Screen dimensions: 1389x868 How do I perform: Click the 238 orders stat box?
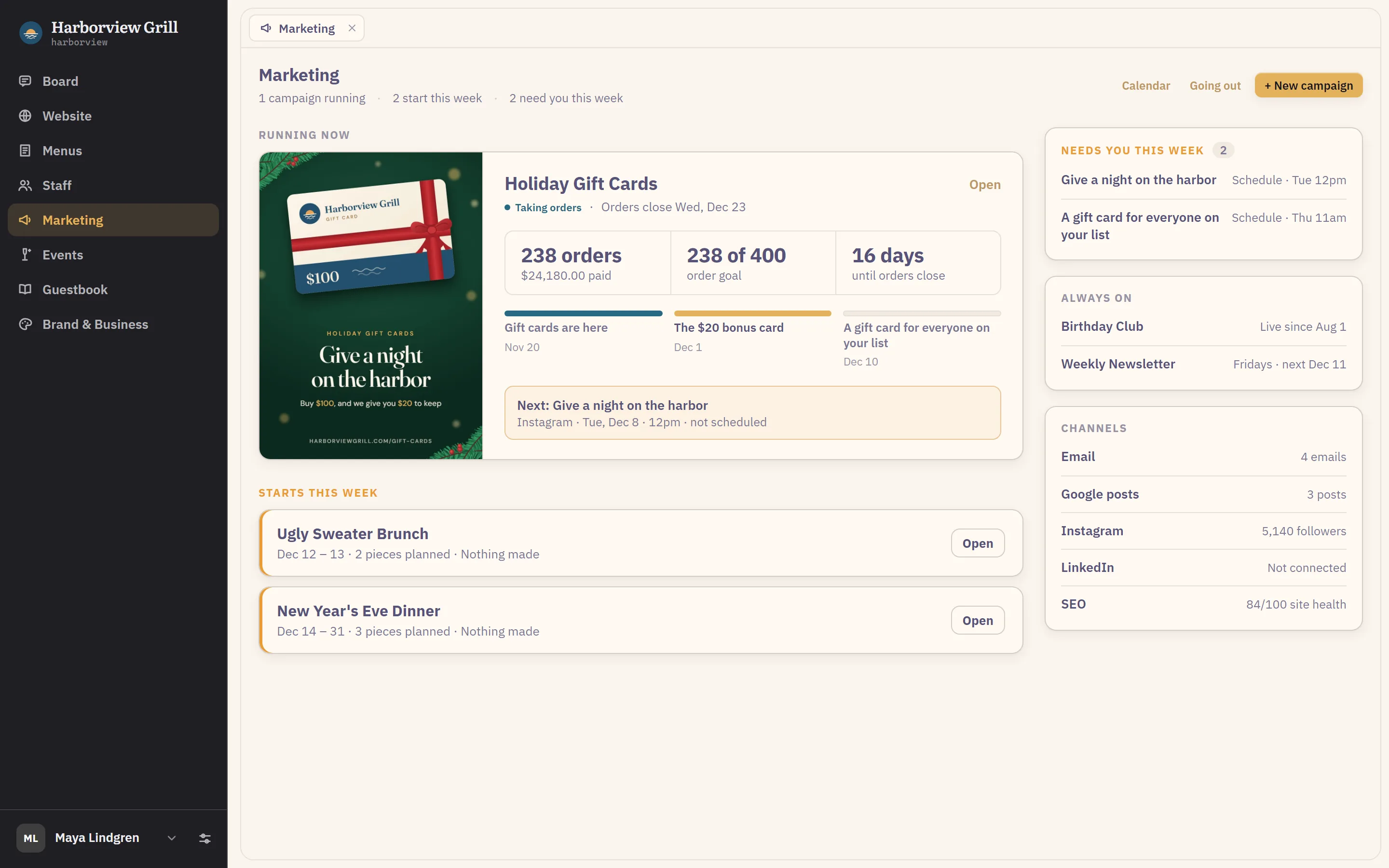click(588, 263)
